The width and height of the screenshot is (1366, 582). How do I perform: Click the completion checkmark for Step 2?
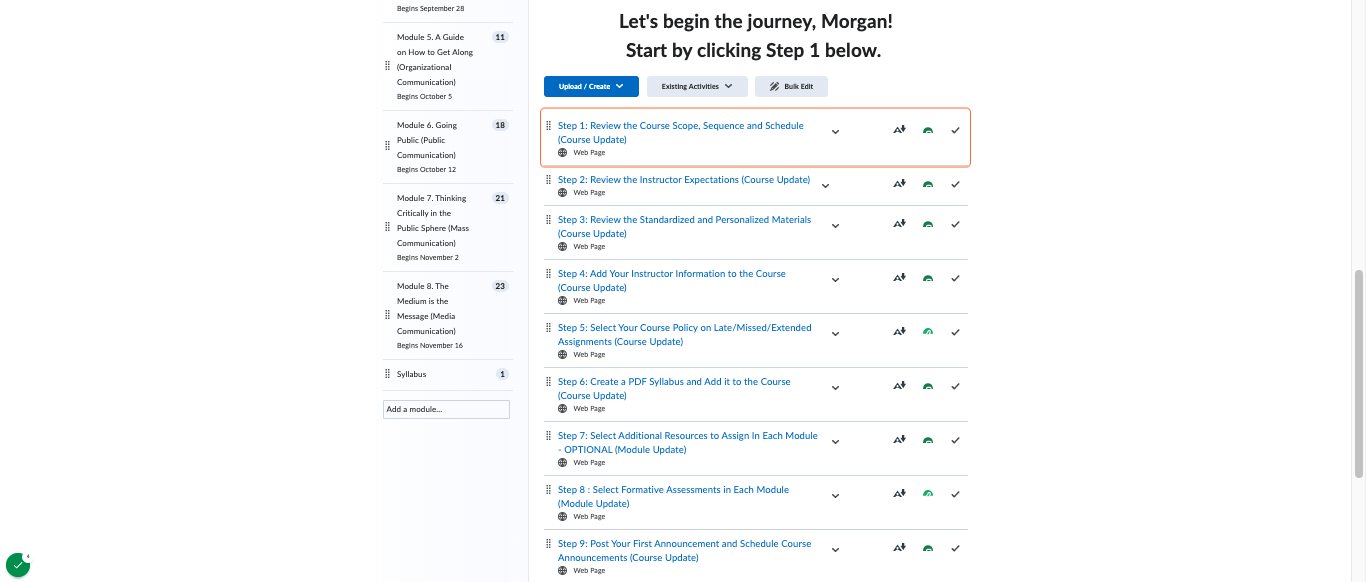point(955,184)
